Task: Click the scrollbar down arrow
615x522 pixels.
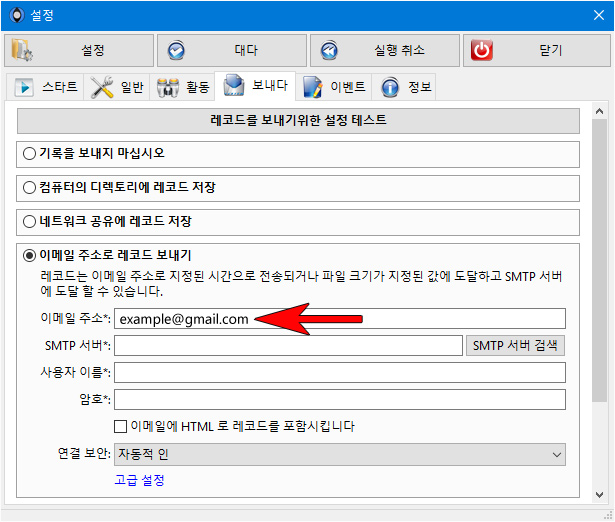Action: 599,495
